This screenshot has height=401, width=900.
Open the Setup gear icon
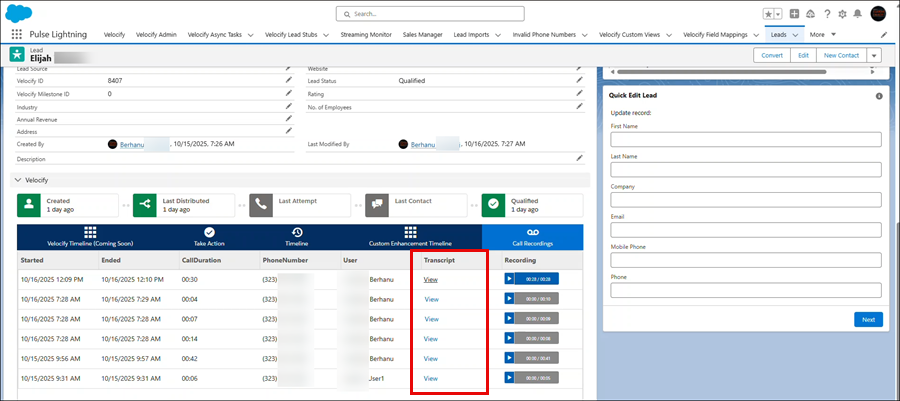[842, 14]
